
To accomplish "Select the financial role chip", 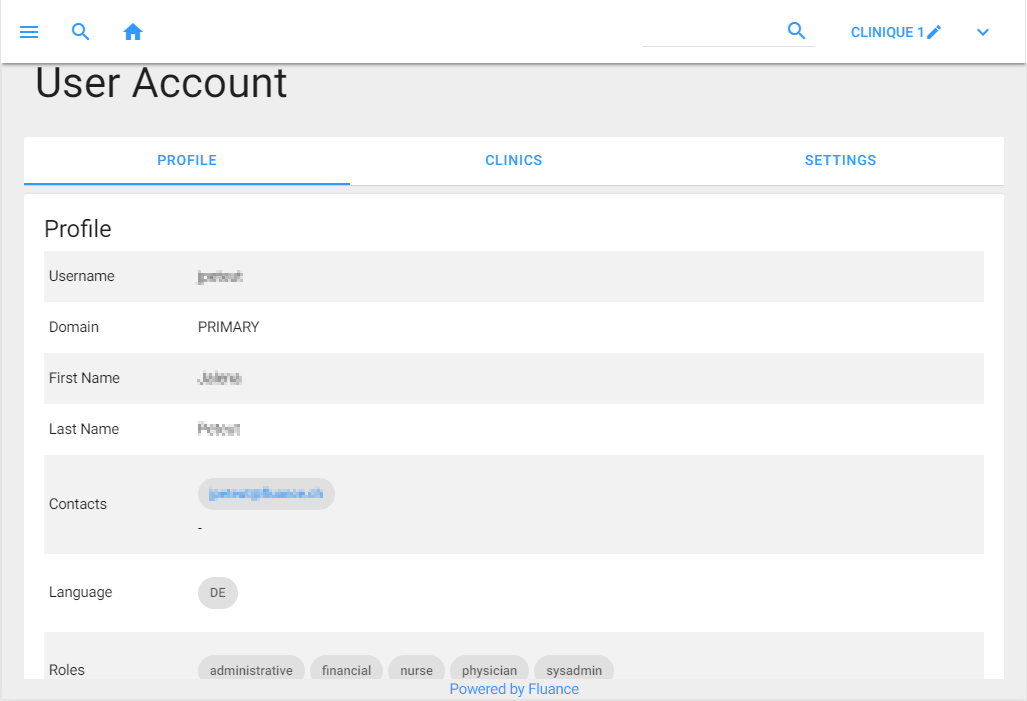I will [346, 670].
